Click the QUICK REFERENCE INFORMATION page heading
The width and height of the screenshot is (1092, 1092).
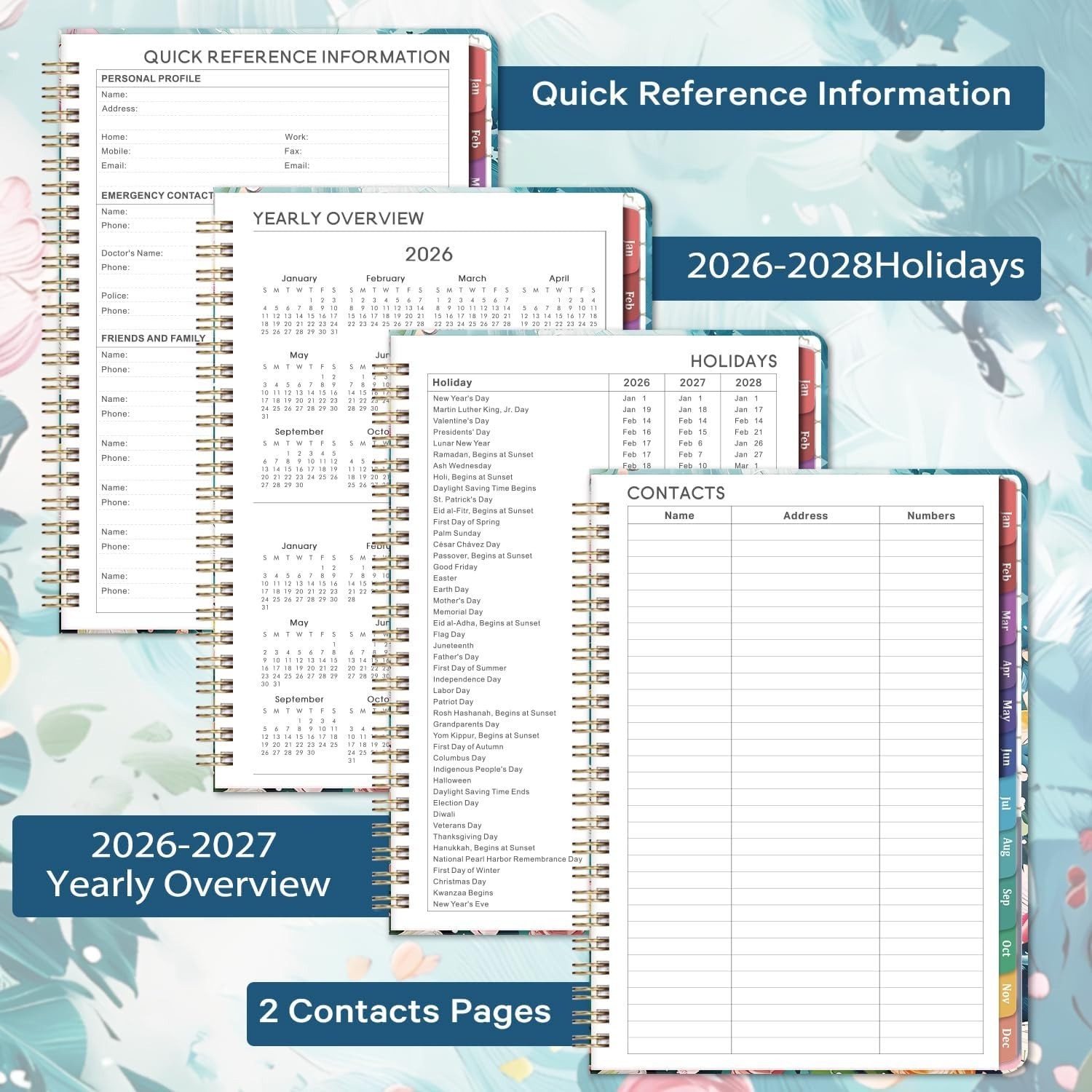click(x=297, y=57)
